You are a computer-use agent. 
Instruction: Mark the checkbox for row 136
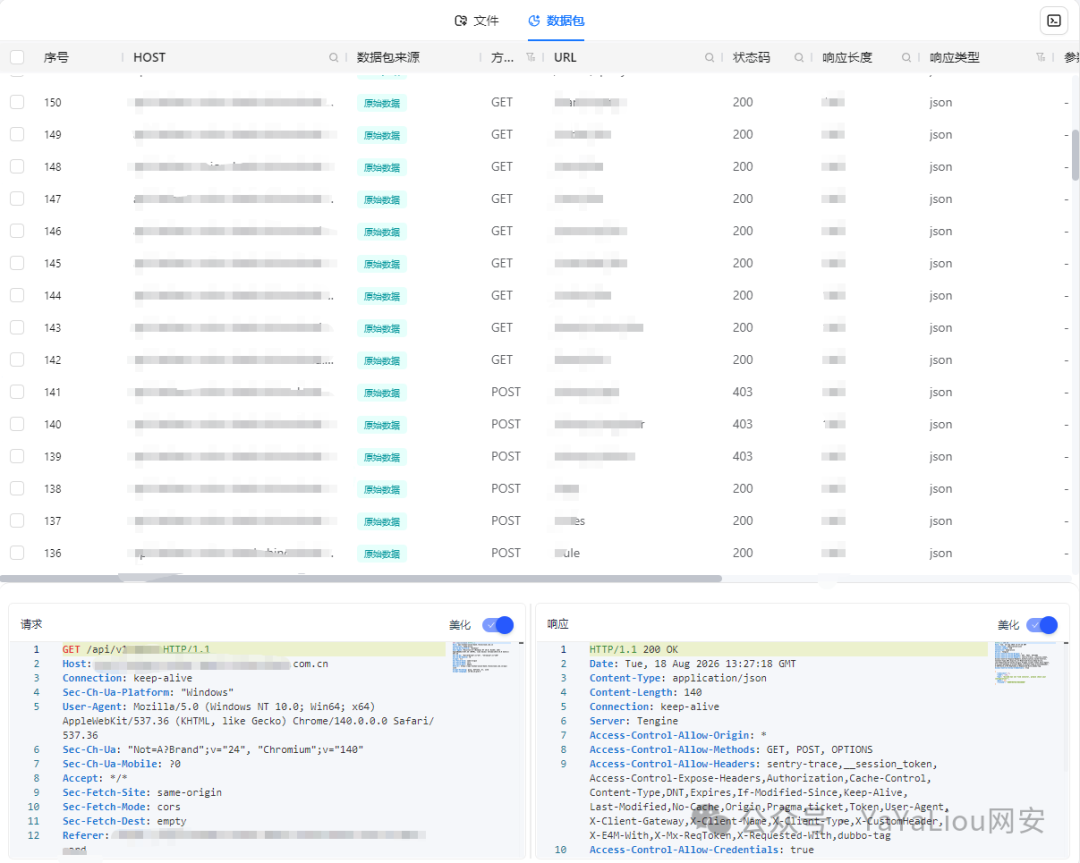(x=17, y=552)
